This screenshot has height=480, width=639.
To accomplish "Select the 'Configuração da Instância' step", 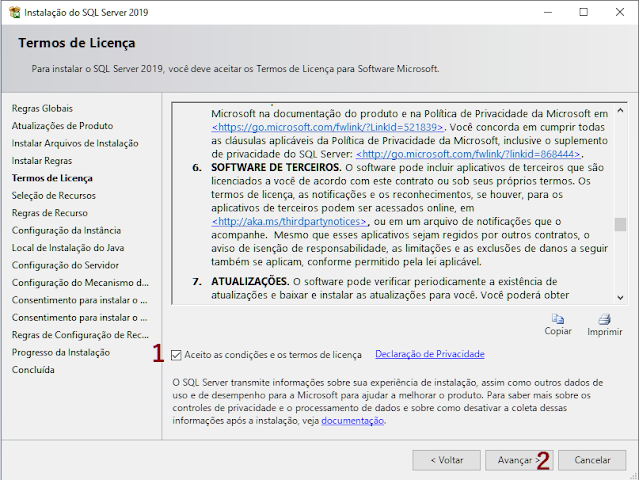I will [x=66, y=231].
